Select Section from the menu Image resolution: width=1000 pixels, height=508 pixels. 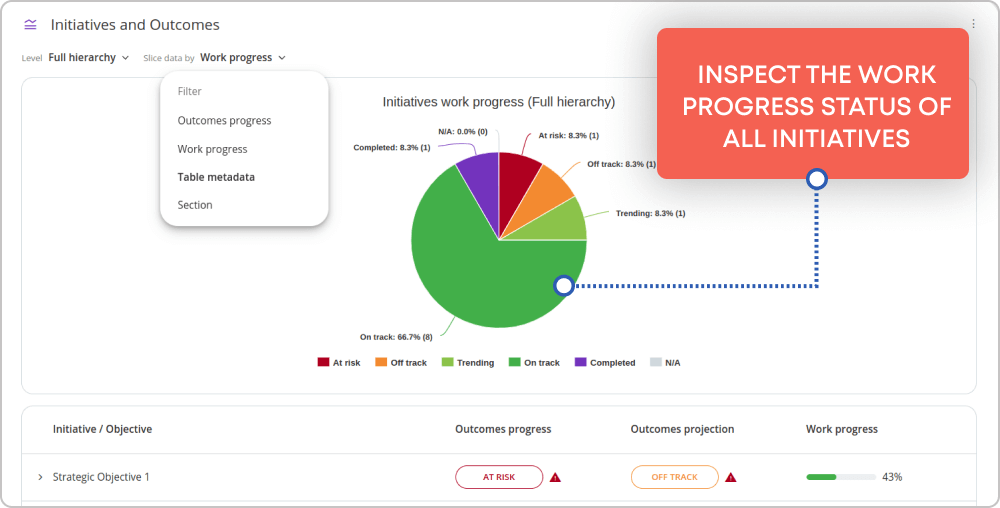[x=195, y=205]
